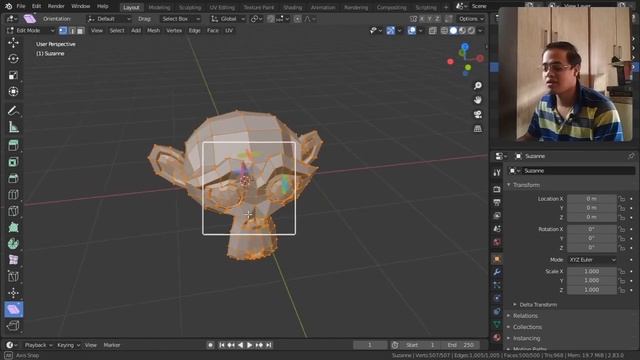Select the Rip Region tool
The image size is (640, 360).
[13, 326]
